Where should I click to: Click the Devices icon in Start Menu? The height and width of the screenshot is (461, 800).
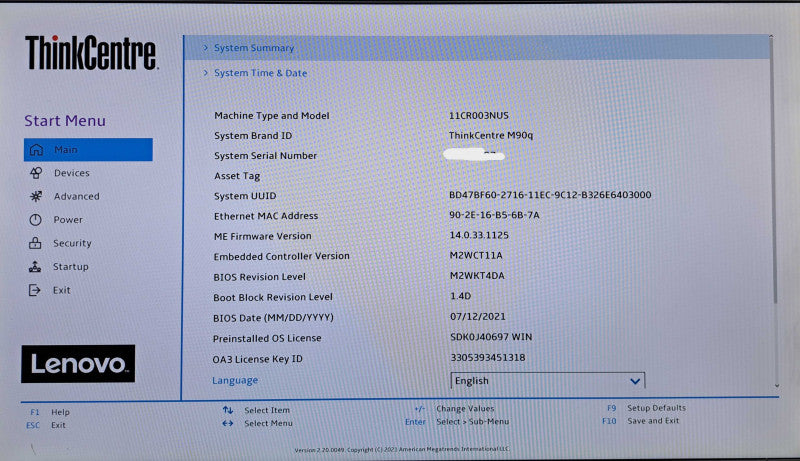coord(36,173)
